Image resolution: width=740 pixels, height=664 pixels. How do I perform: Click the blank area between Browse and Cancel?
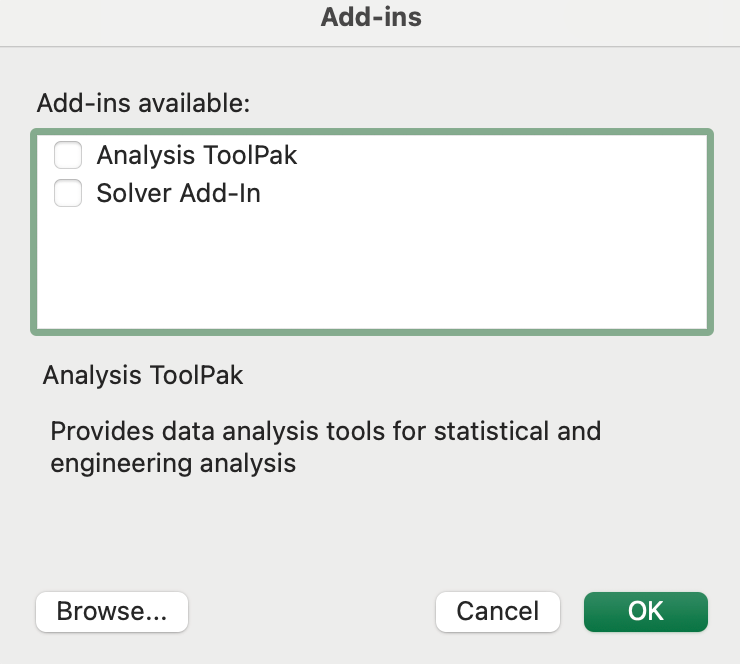click(x=310, y=611)
